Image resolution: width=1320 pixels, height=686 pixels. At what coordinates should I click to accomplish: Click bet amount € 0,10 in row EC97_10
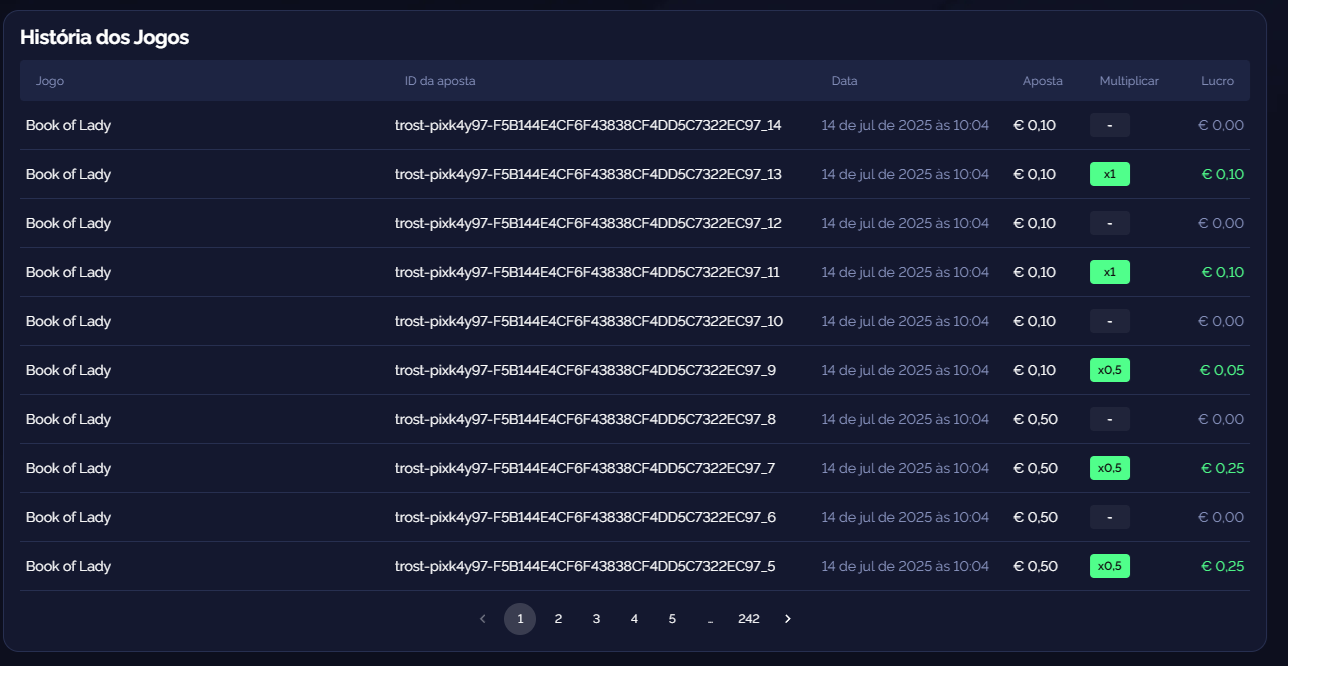tap(1035, 321)
